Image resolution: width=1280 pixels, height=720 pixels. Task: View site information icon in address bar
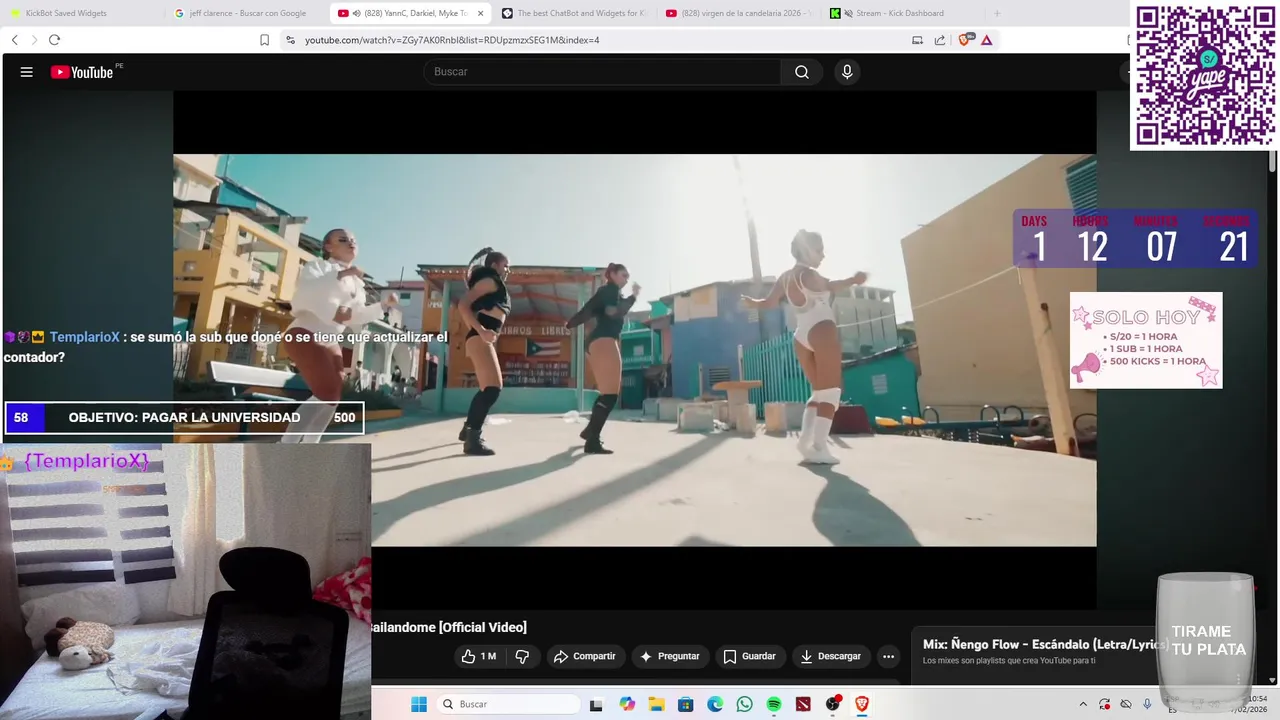coord(290,40)
